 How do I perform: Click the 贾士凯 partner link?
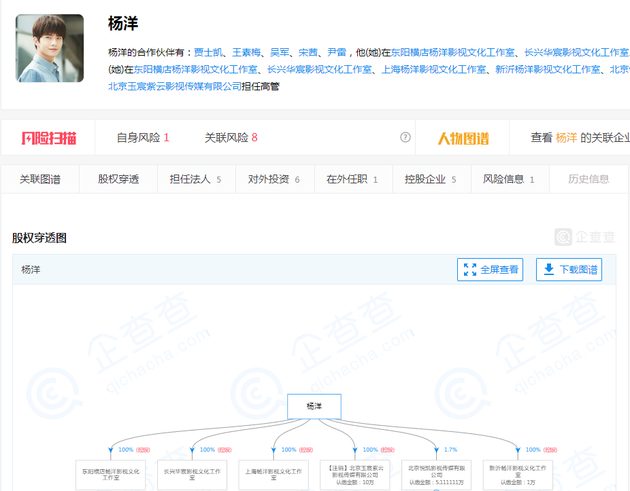[x=207, y=52]
